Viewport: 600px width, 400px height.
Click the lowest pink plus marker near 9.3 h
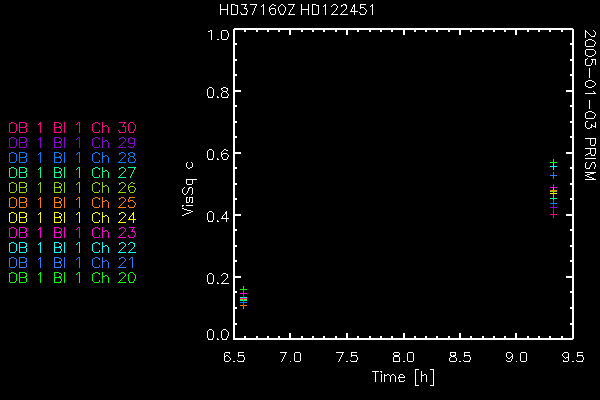(x=553, y=215)
